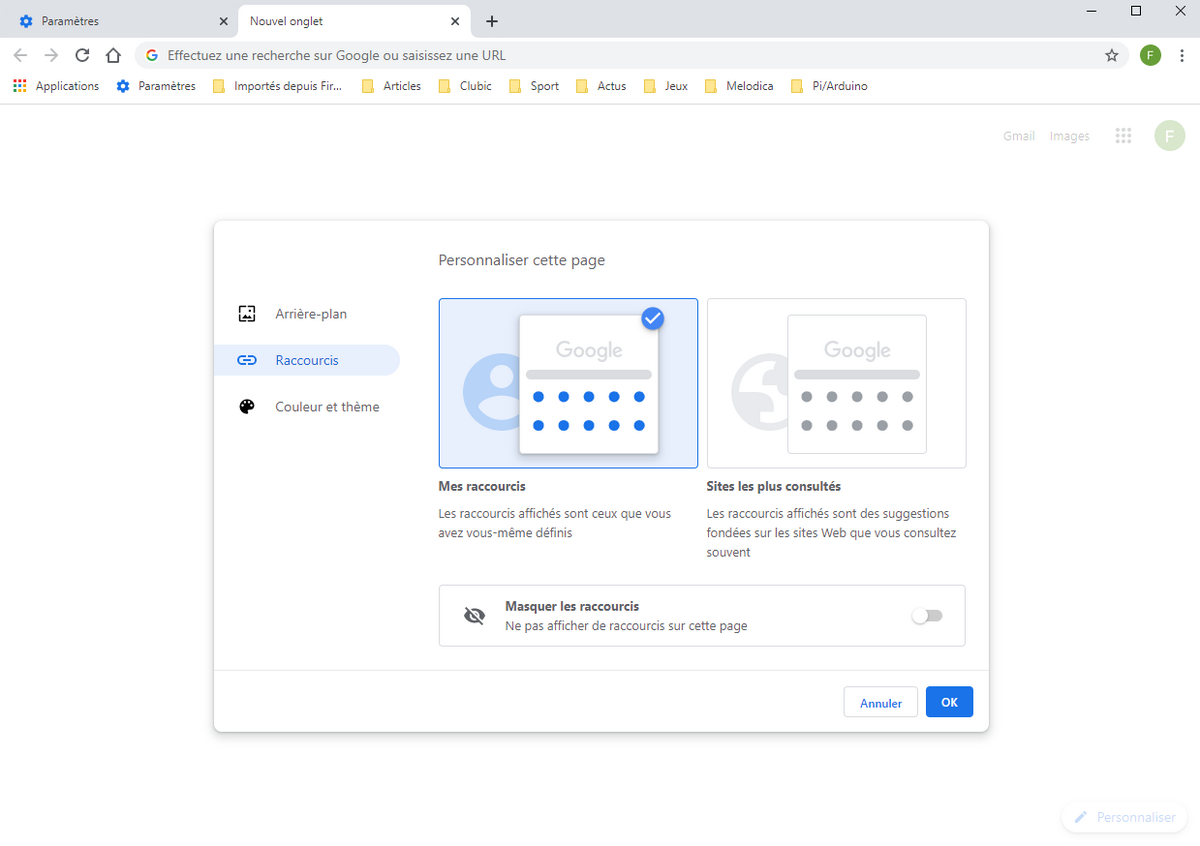Open the Jeux bookmark folder
The image size is (1200, 846).
tap(666, 86)
